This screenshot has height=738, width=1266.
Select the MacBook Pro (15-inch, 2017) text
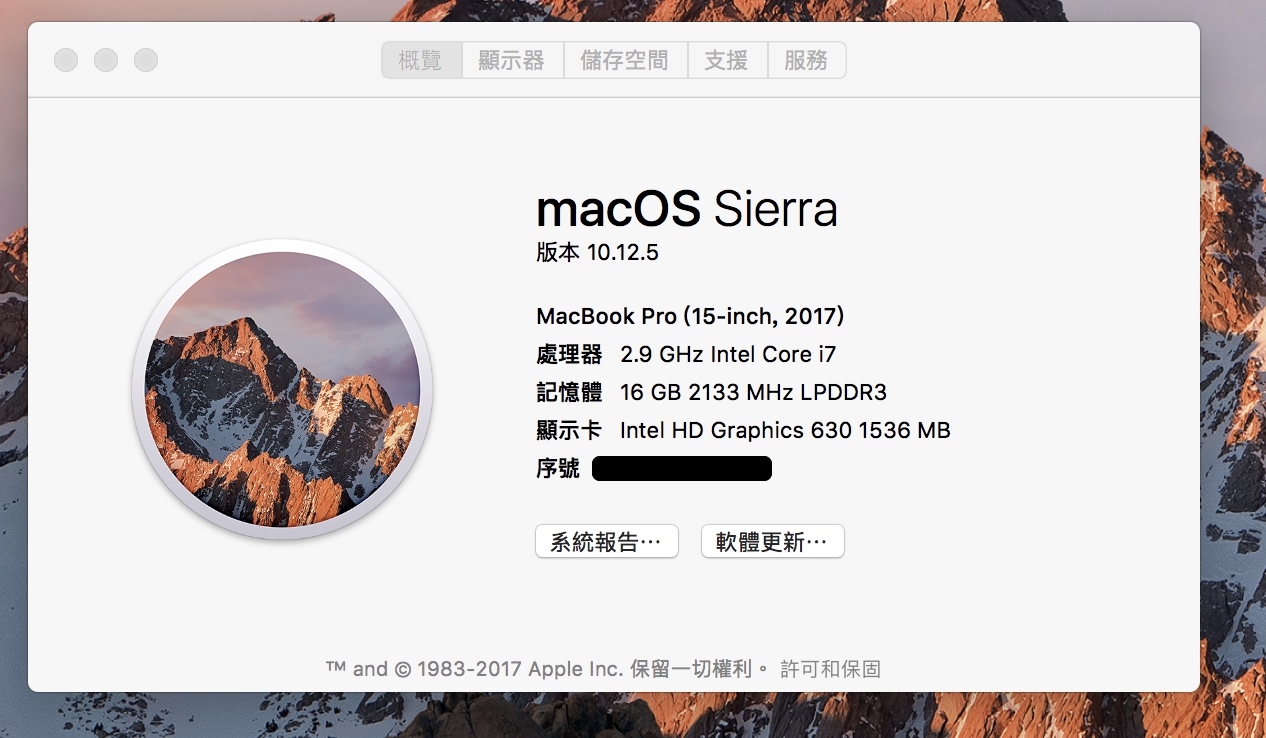coord(691,316)
